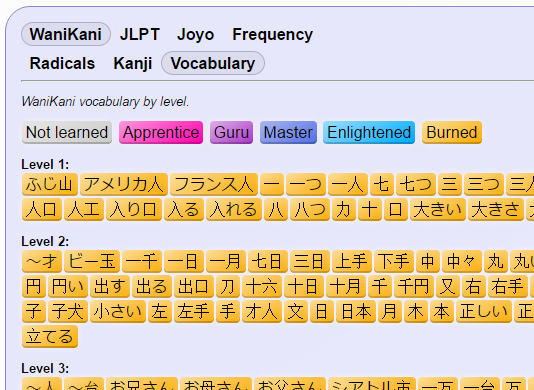Open the 立てる vocabulary item
The height and width of the screenshot is (390, 534).
[x=50, y=337]
